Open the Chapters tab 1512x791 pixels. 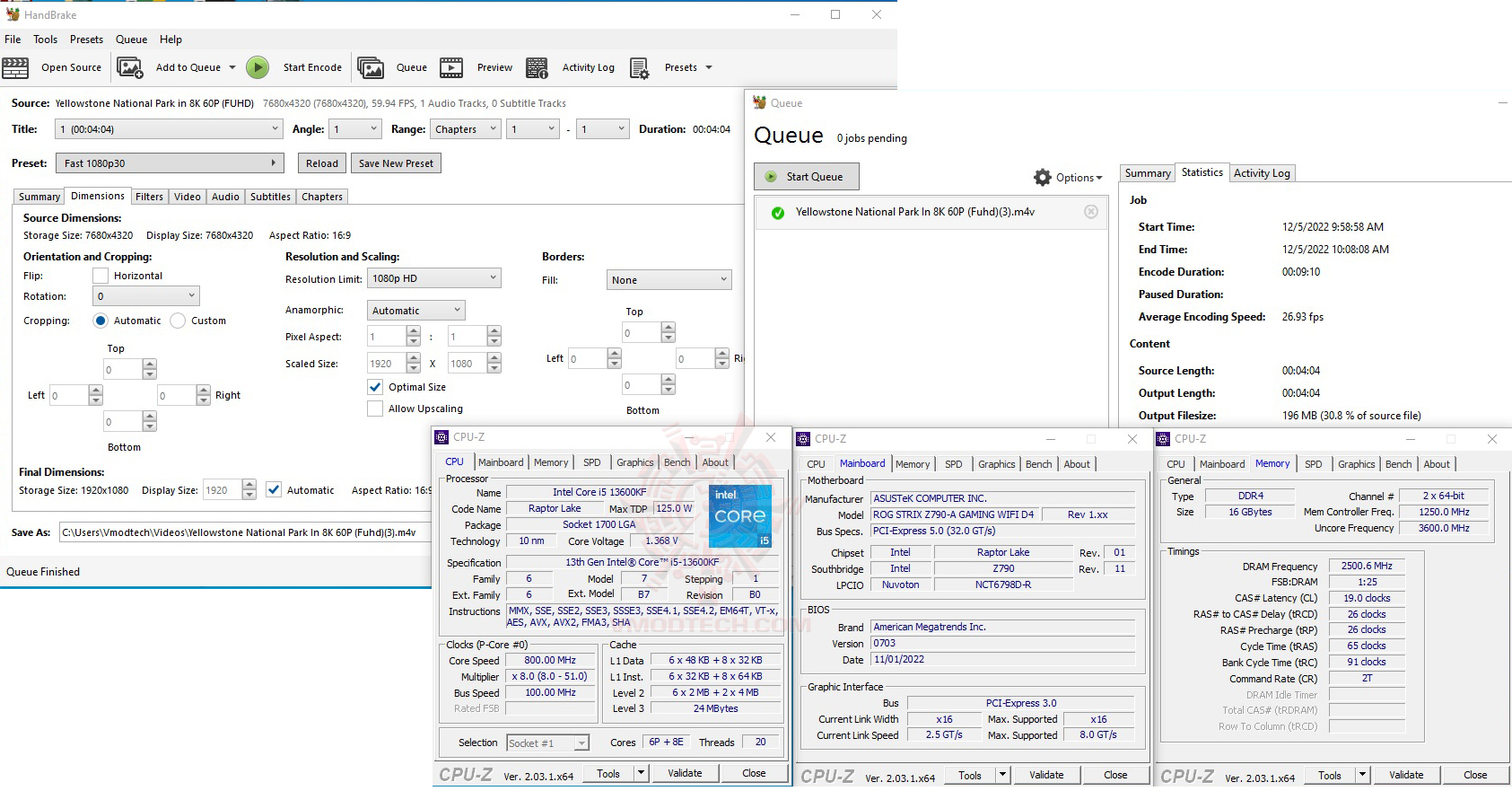pos(322,197)
